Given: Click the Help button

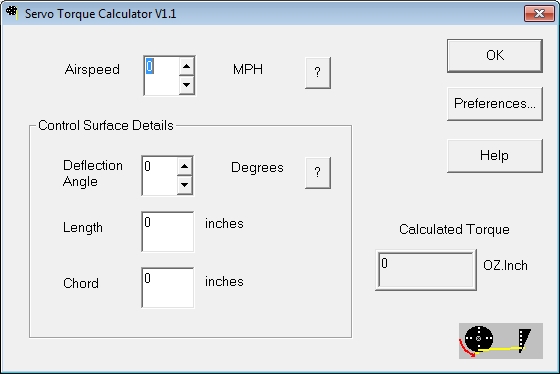Looking at the screenshot, I should point(495,155).
